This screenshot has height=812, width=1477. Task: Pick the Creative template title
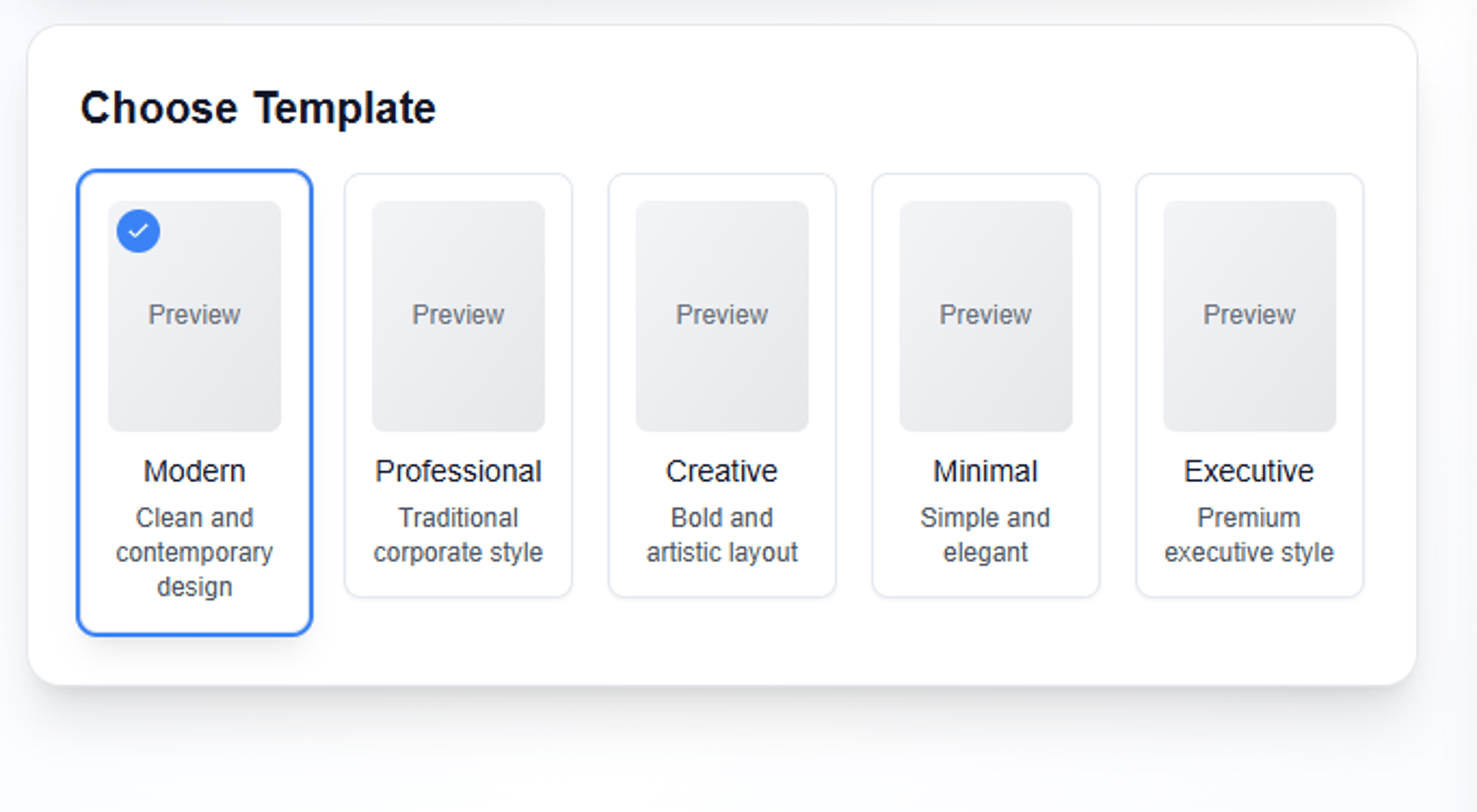point(722,471)
